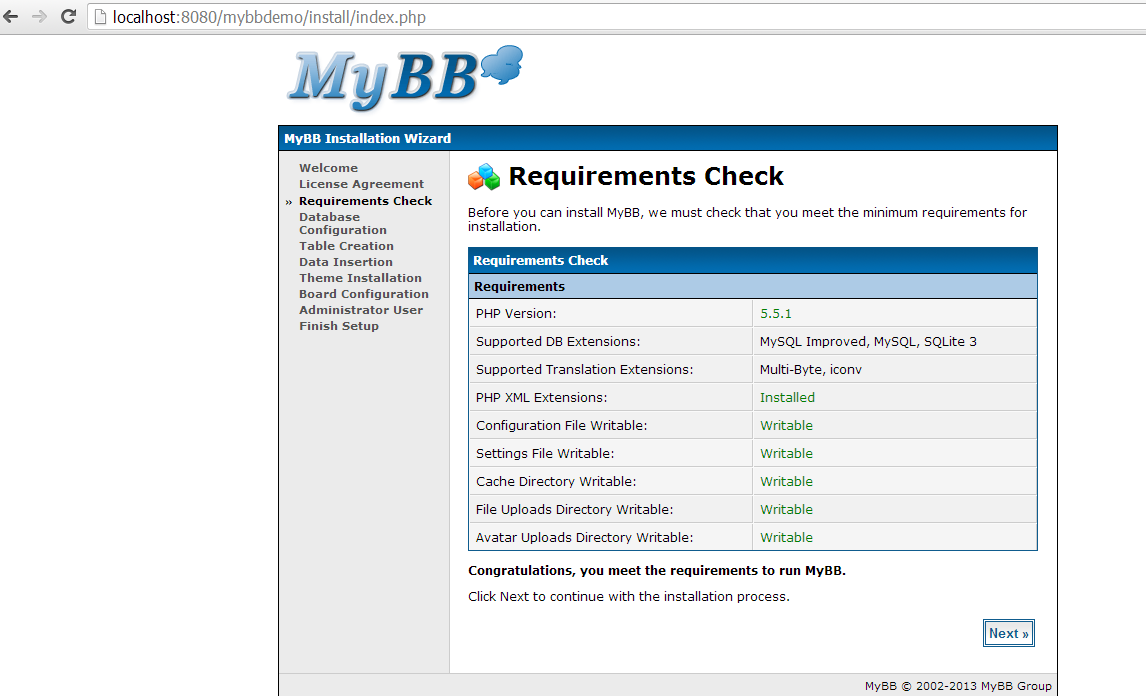
Task: Click the 'Before you can install MyBB' intro text
Action: [748, 219]
